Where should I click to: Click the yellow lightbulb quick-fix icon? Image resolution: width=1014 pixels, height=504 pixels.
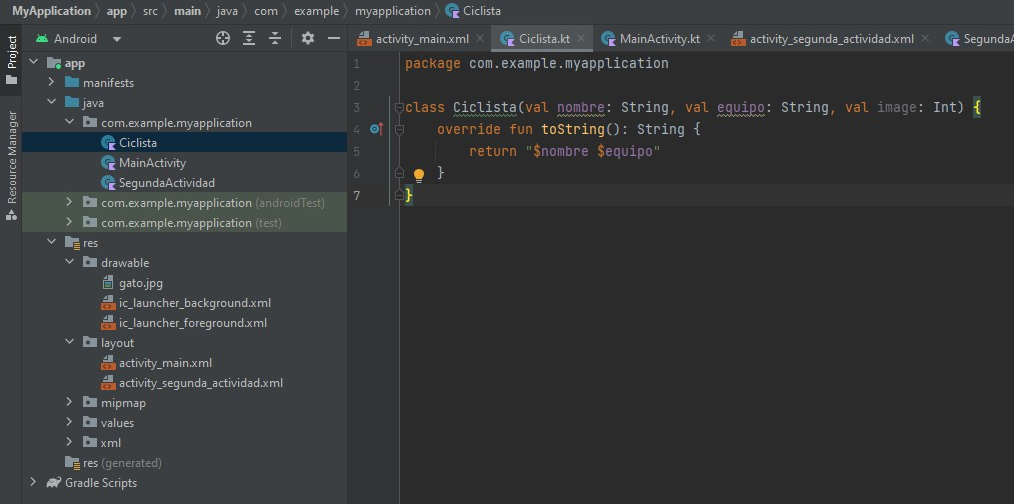[419, 175]
